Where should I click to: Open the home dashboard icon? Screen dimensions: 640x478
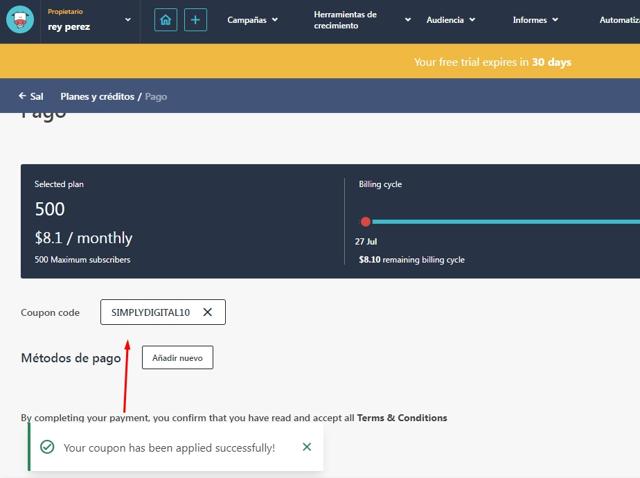[166, 20]
